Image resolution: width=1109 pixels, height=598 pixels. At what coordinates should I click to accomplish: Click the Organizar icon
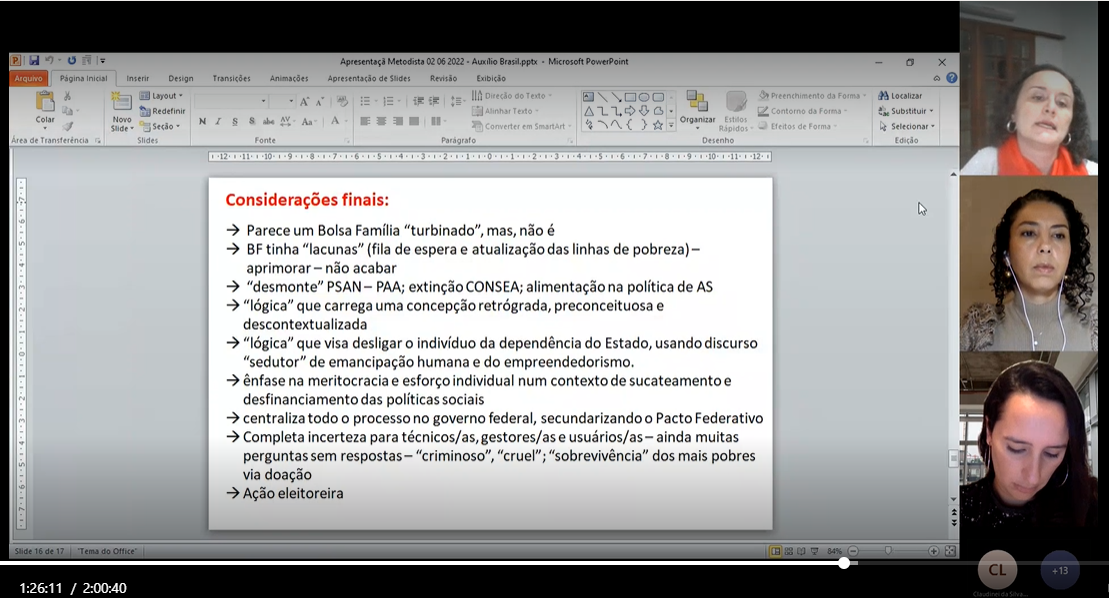[x=697, y=102]
